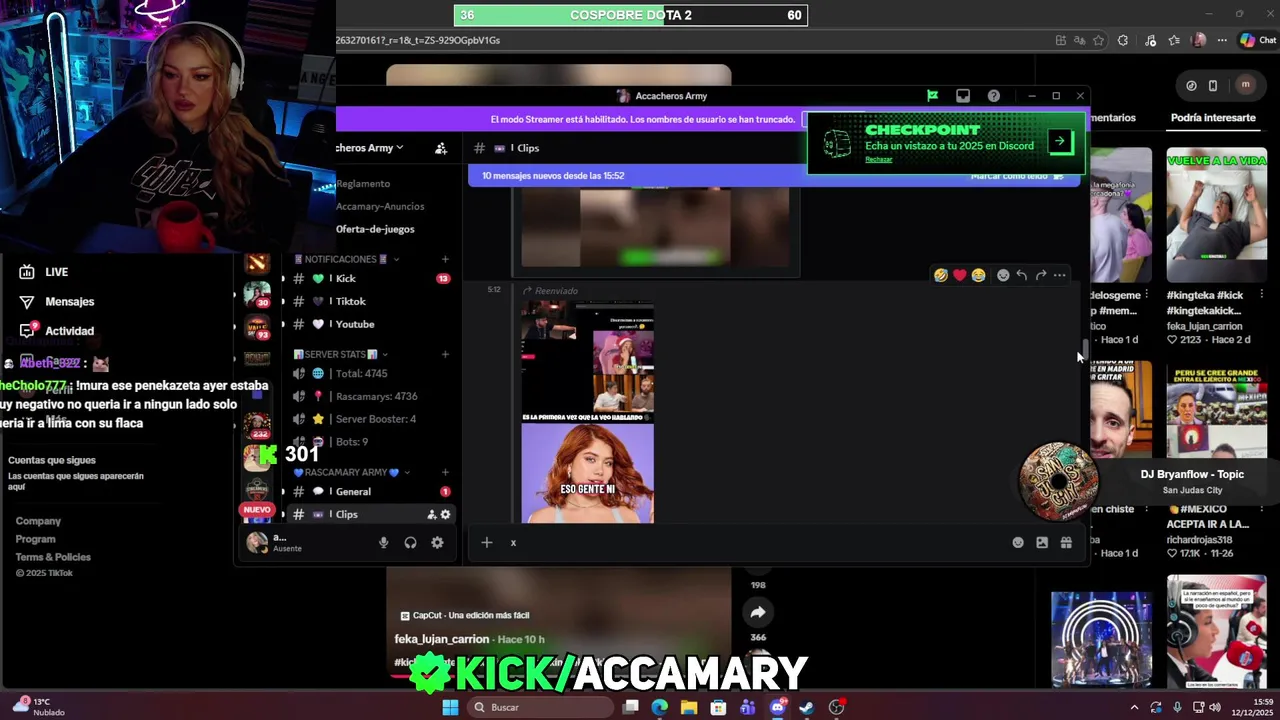Viewport: 1280px width, 720px height.
Task: Jump to the 10 new messages banner
Action: click(x=553, y=176)
